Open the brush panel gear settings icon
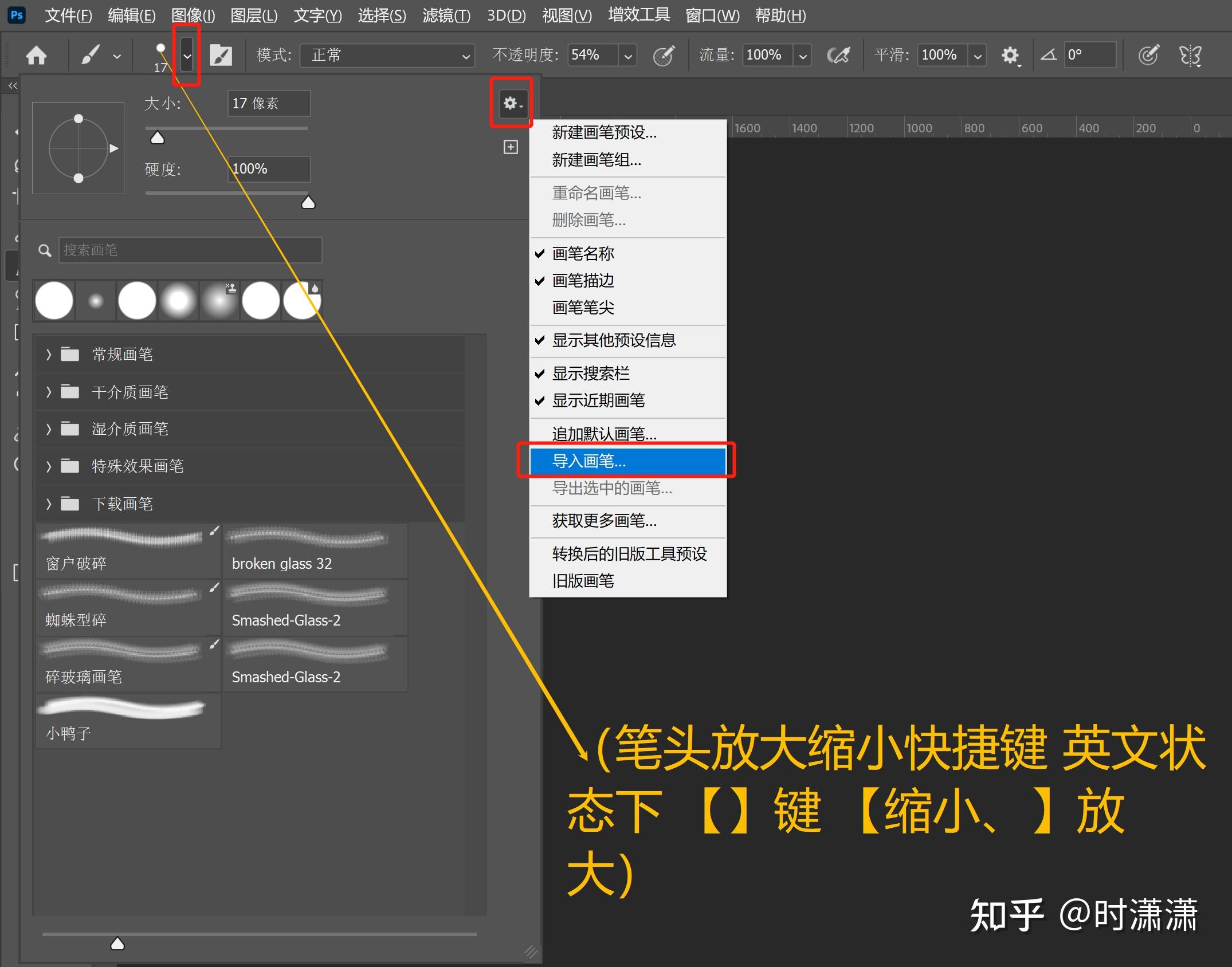 [510, 103]
